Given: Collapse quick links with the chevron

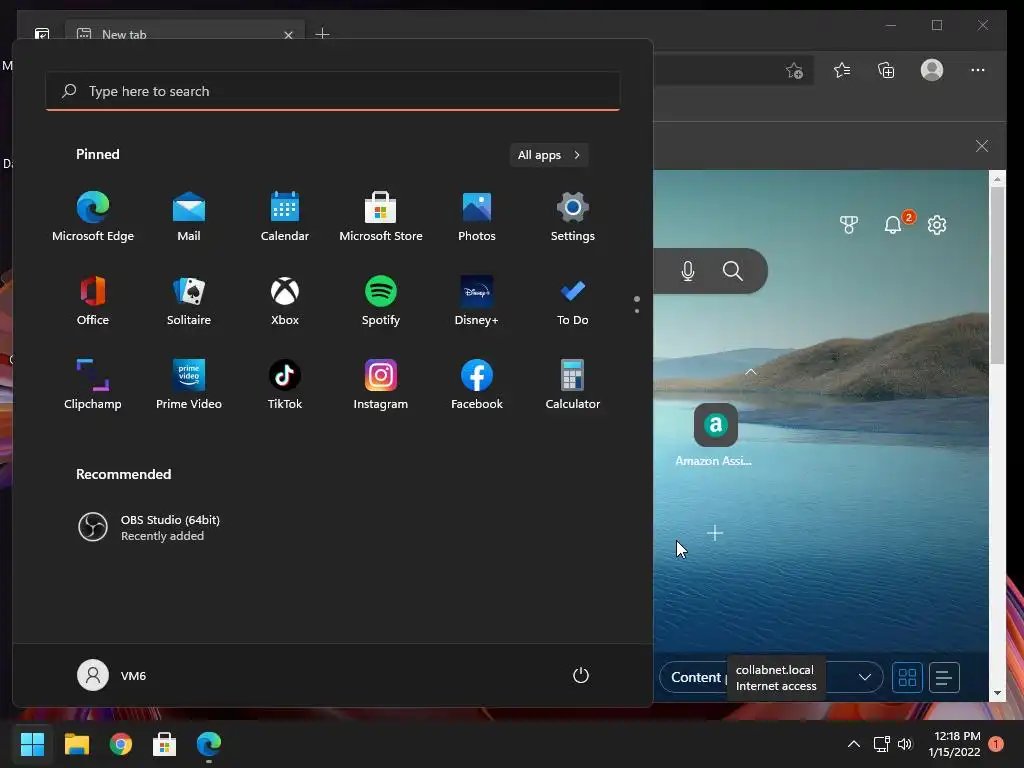Looking at the screenshot, I should (751, 372).
